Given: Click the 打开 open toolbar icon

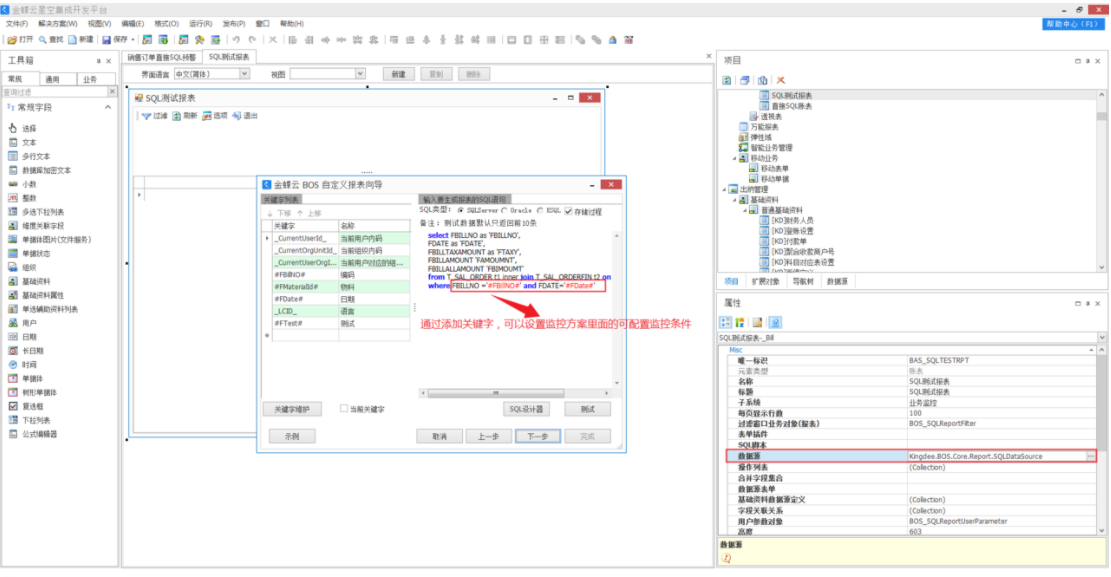Looking at the screenshot, I should tap(12, 40).
